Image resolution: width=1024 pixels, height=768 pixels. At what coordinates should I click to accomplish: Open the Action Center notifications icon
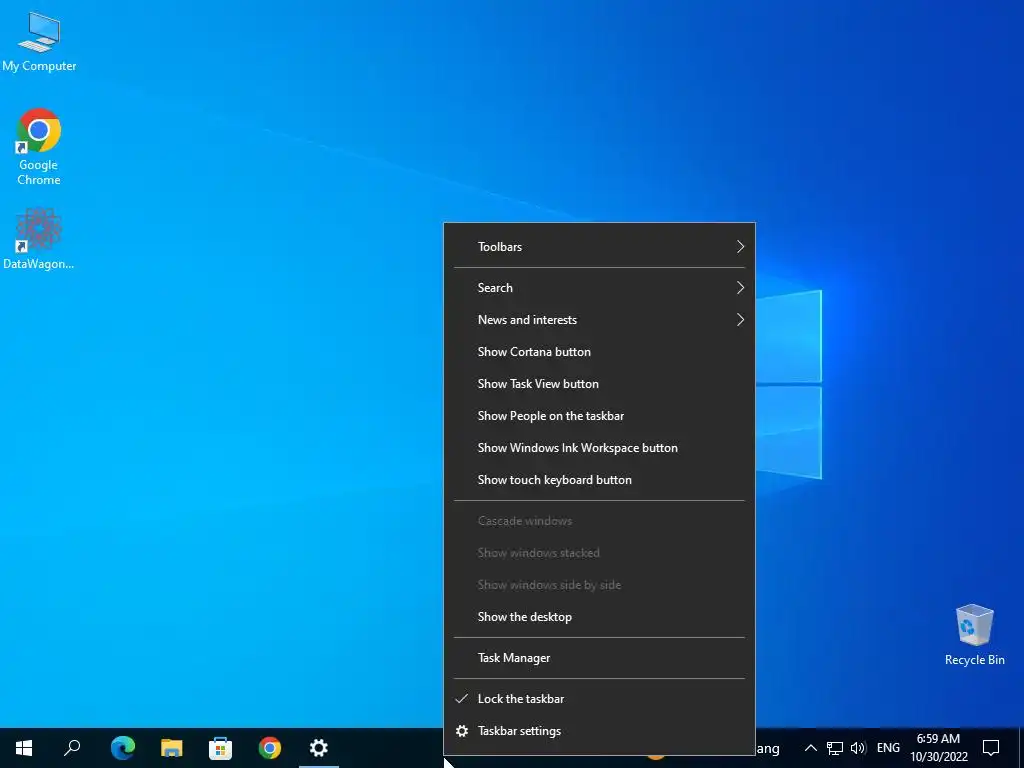tap(991, 748)
